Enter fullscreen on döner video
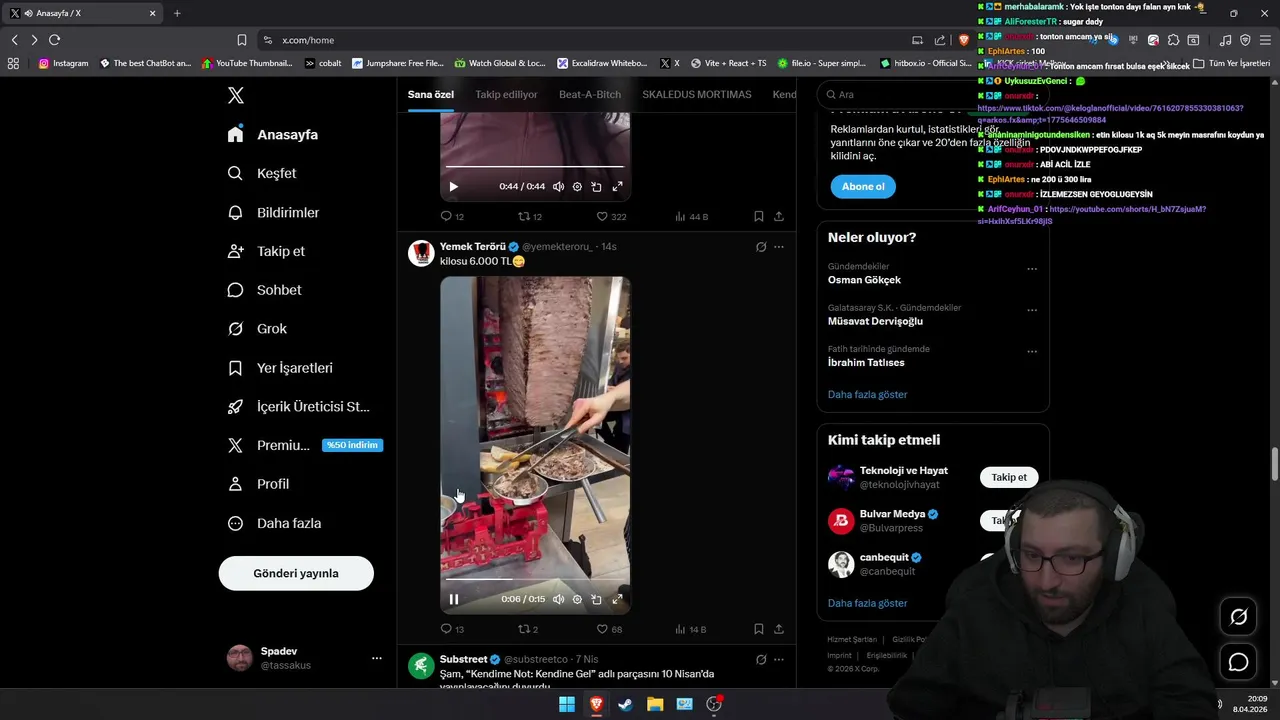Screen dimensions: 1280x720 pos(617,599)
